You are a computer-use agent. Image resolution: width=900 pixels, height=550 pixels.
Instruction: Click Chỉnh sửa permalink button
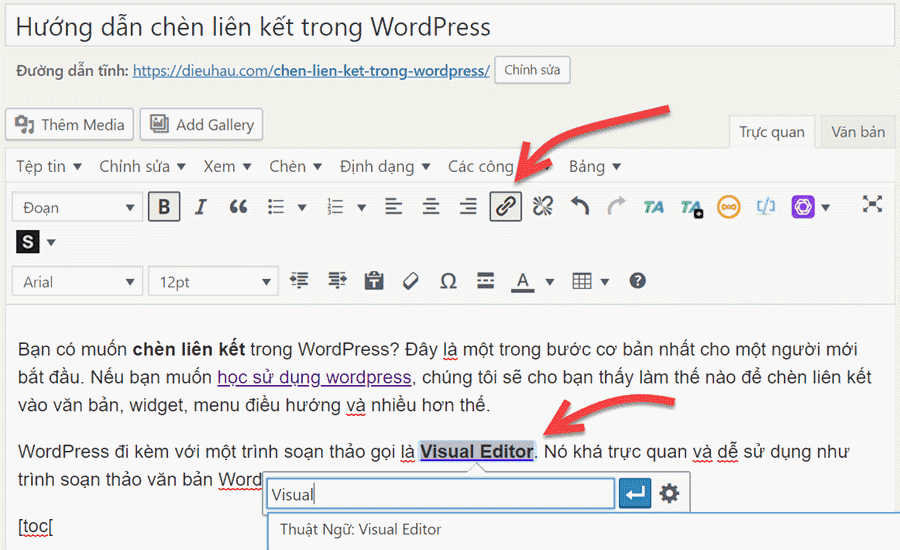click(x=532, y=70)
